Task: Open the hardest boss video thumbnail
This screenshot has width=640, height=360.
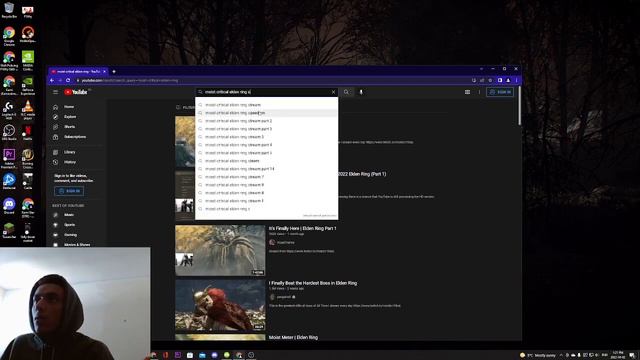Action: point(220,305)
